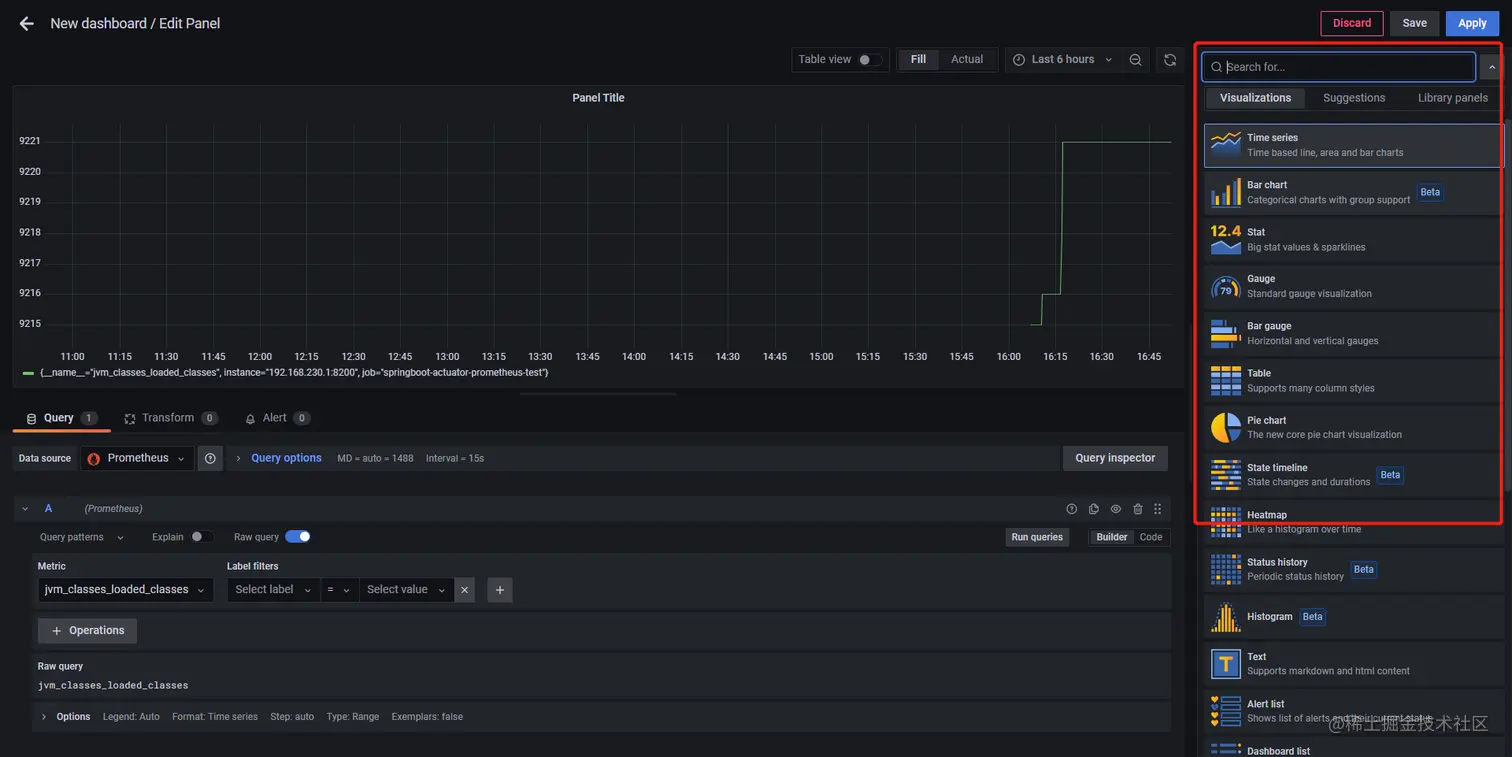Turn off the Raw query switch
The image size is (1512, 757).
tap(298, 537)
